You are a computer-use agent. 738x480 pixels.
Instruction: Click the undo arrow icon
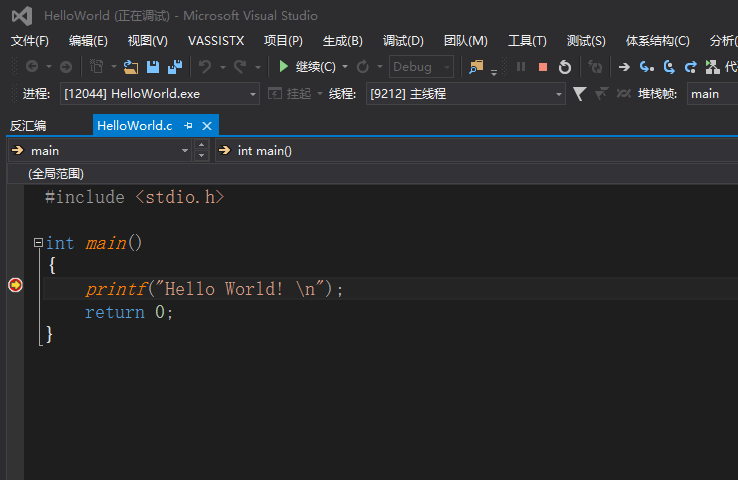point(205,67)
